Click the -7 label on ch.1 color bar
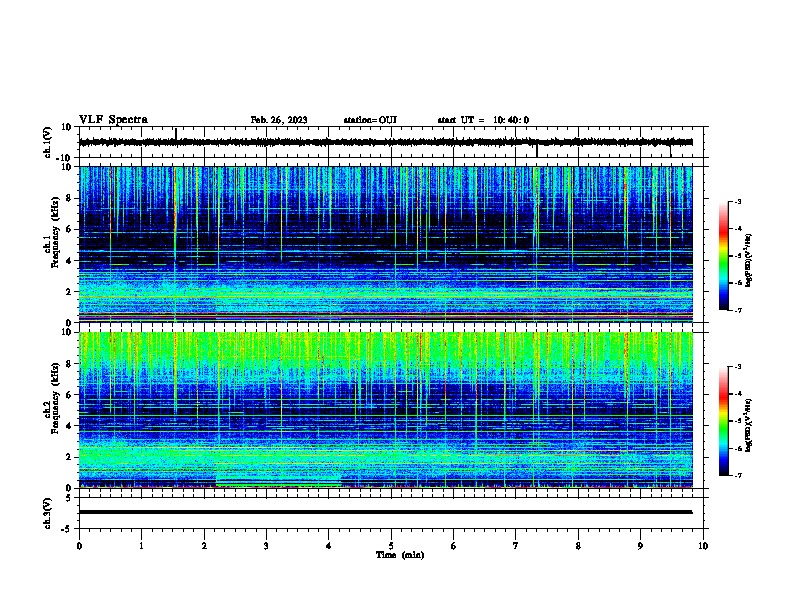The image size is (792, 612). [x=738, y=310]
